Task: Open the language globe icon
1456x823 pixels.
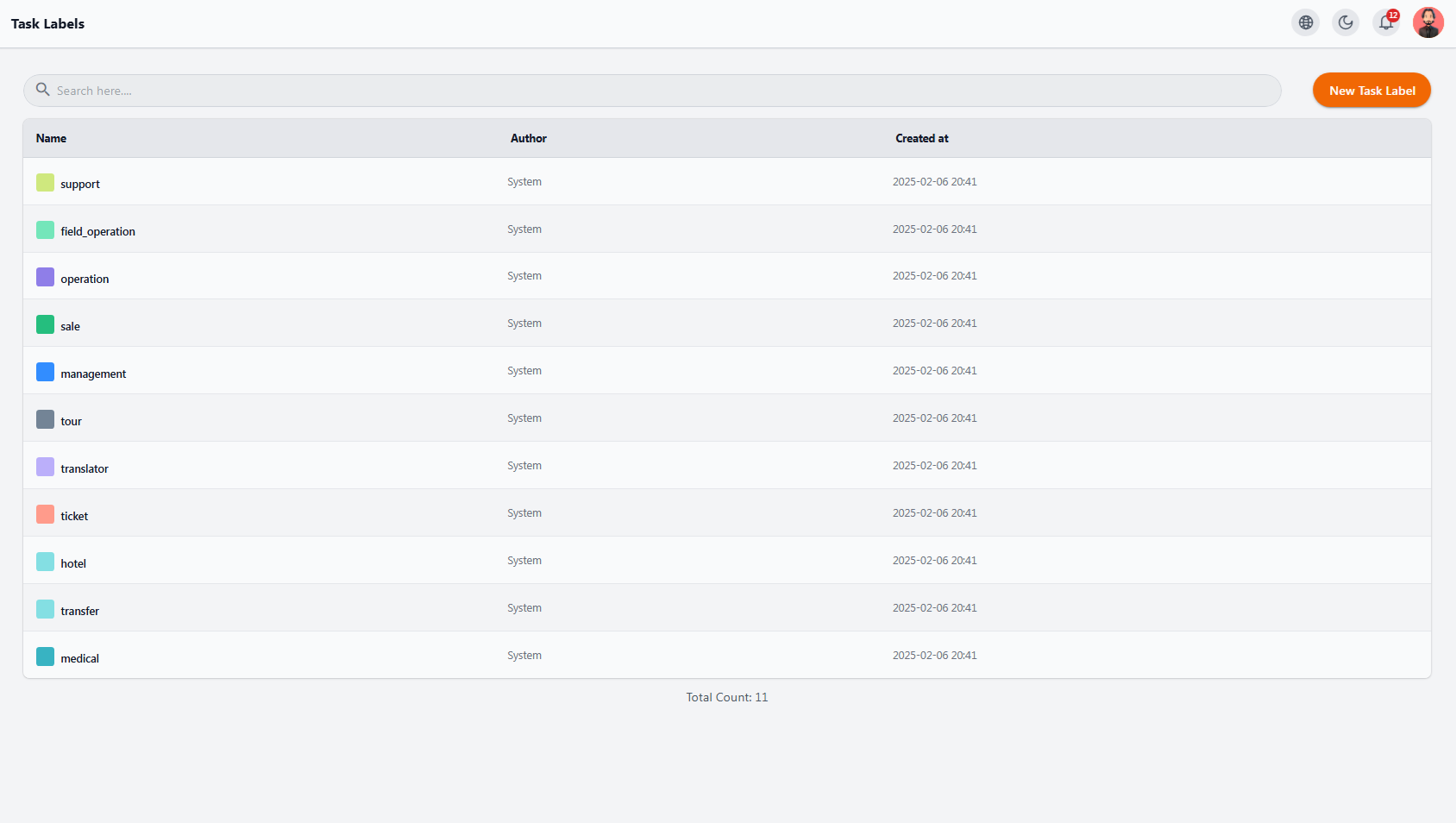Action: [x=1305, y=22]
